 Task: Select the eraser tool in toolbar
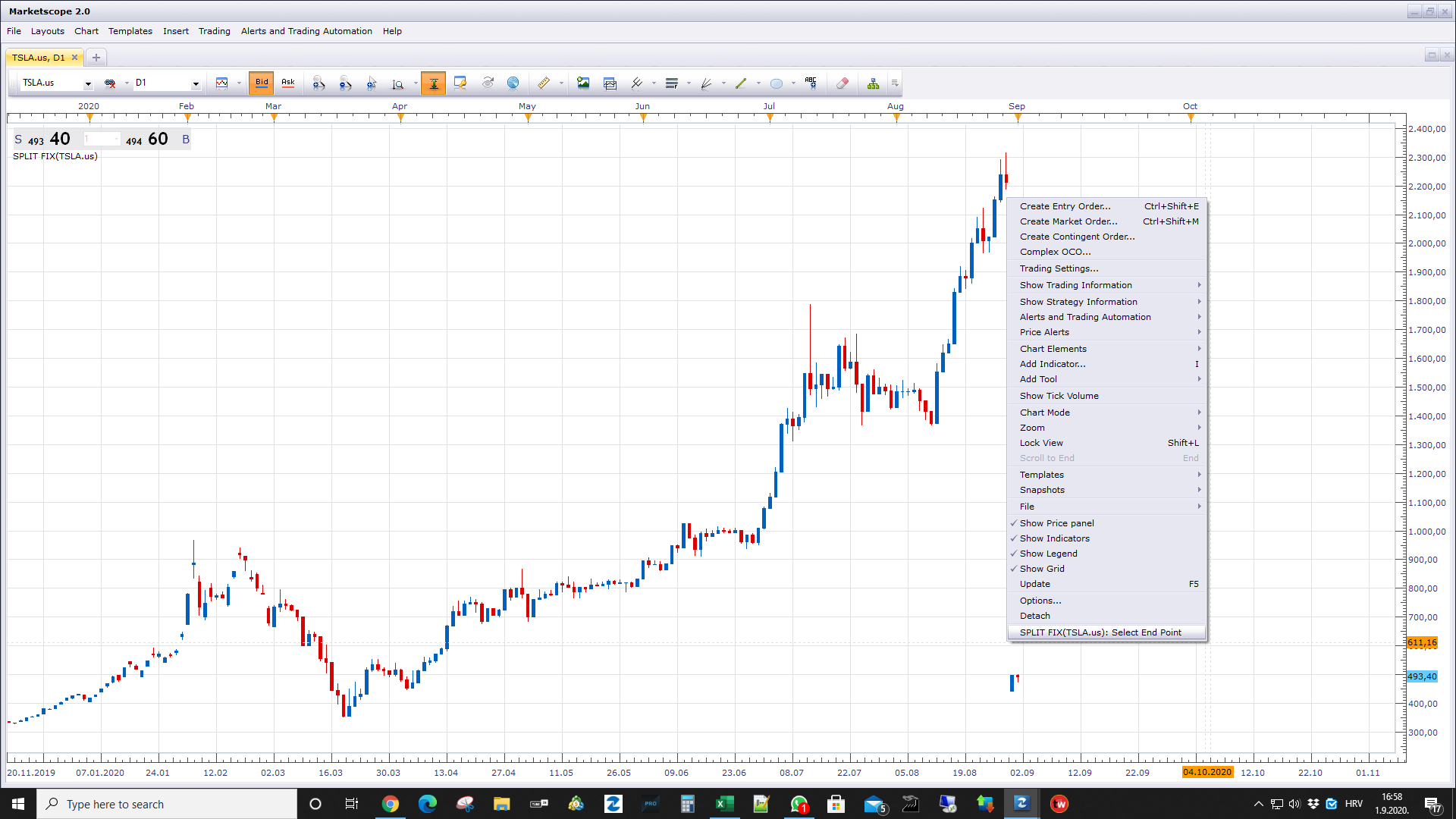coord(842,83)
